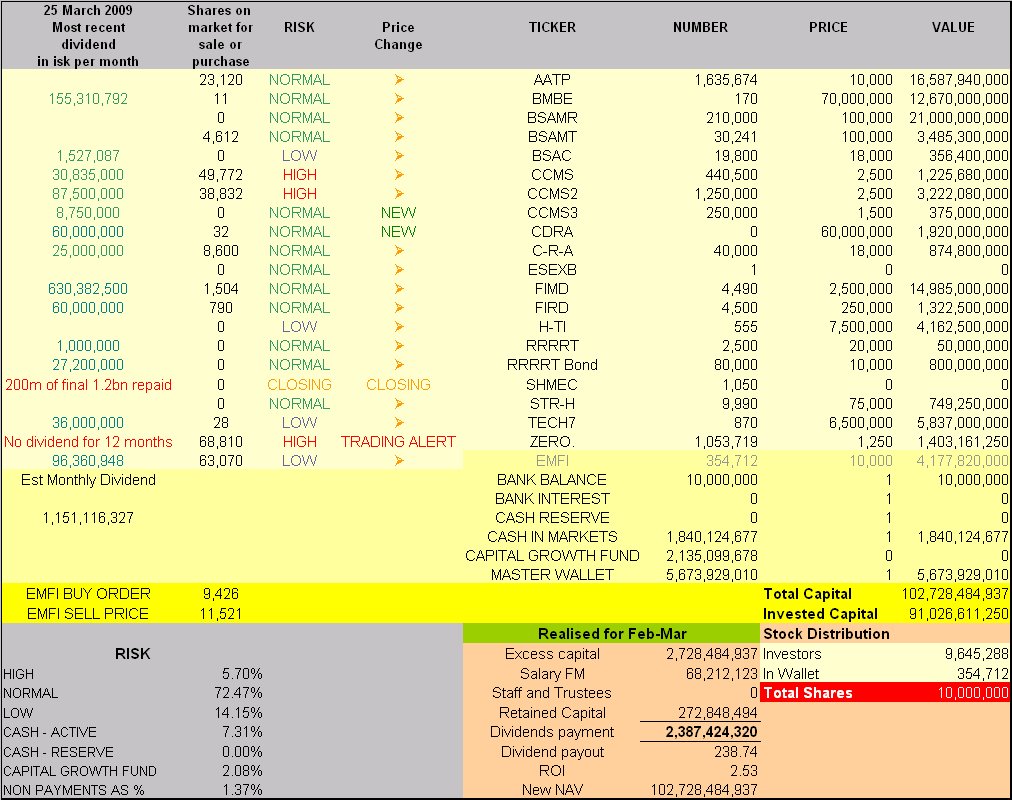This screenshot has width=1012, height=800.
Task: Click the BMBE ticker cell
Action: [x=552, y=99]
